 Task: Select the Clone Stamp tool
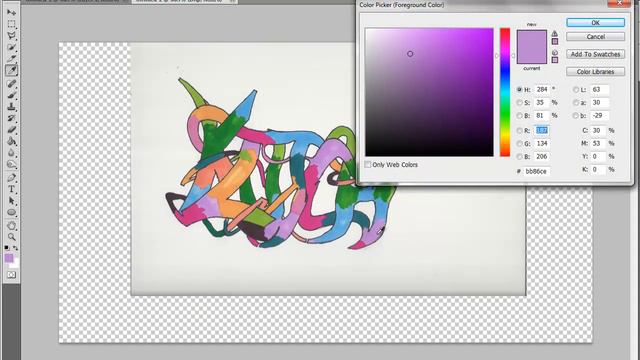click(11, 107)
